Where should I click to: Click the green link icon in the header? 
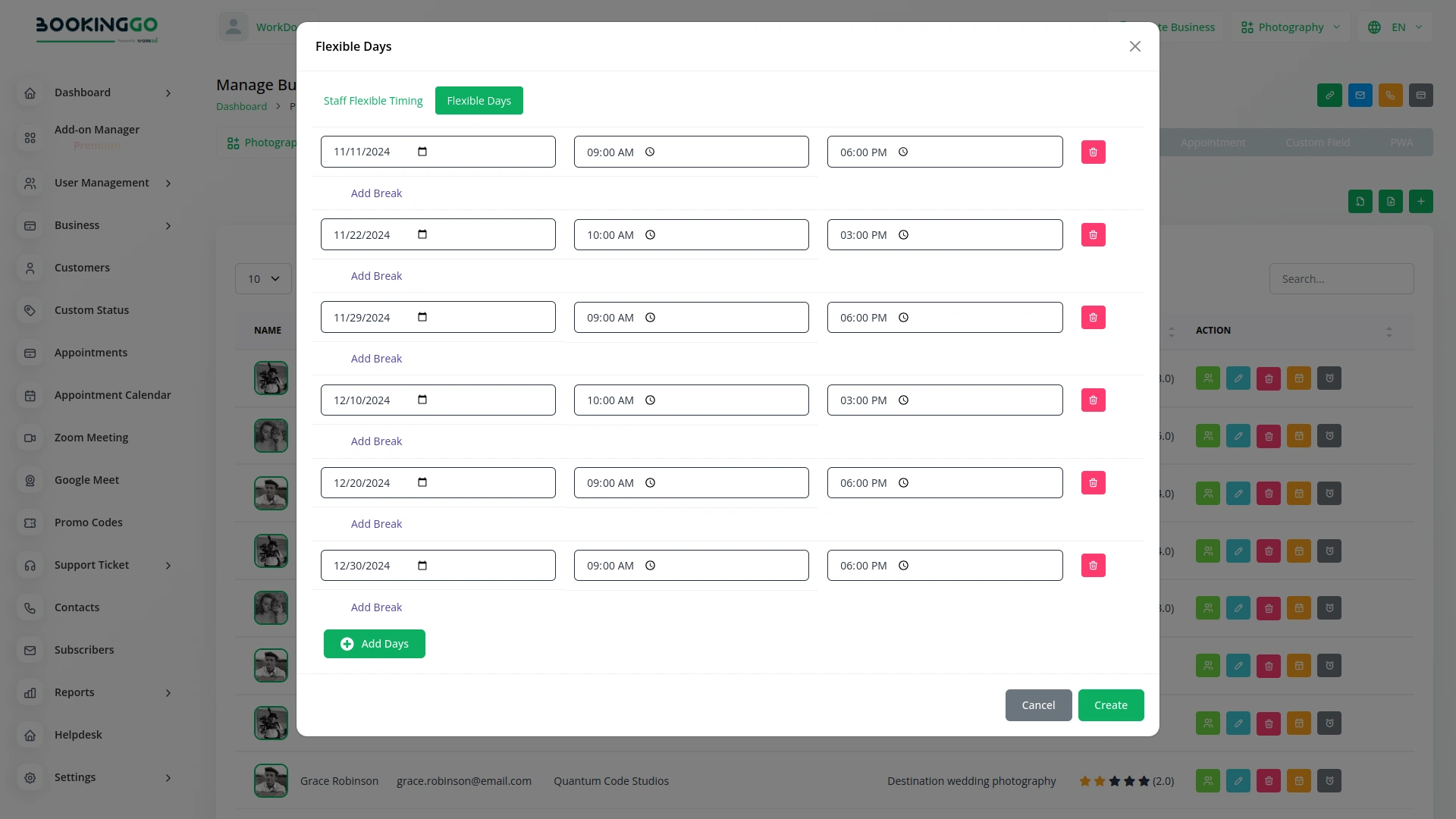pyautogui.click(x=1329, y=95)
